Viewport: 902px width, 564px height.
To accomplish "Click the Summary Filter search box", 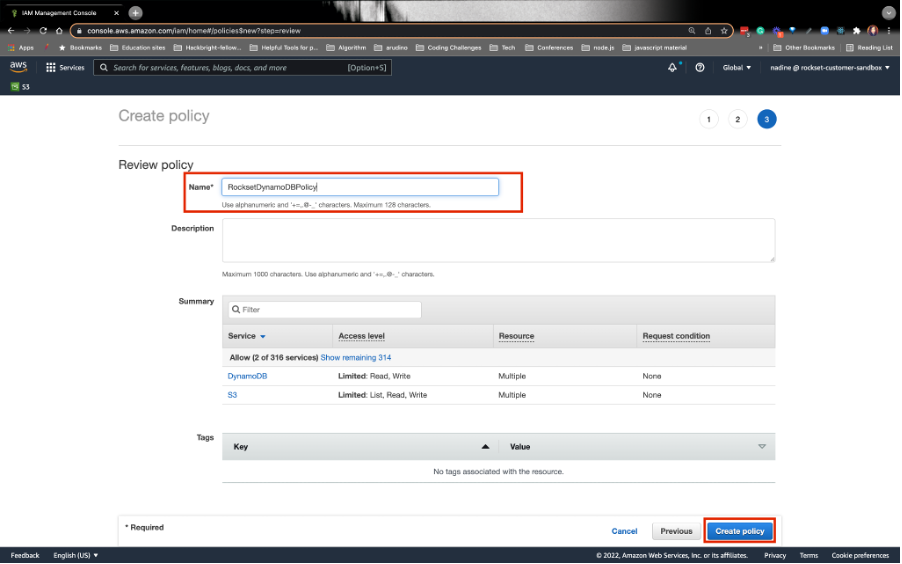I will [x=324, y=310].
